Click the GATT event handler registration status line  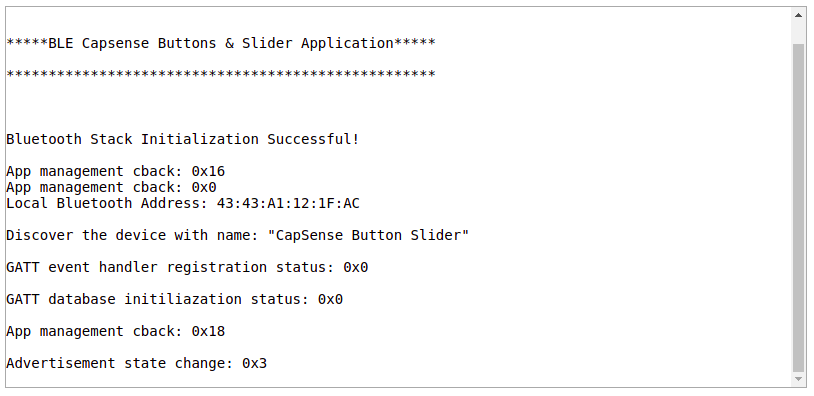point(187,267)
